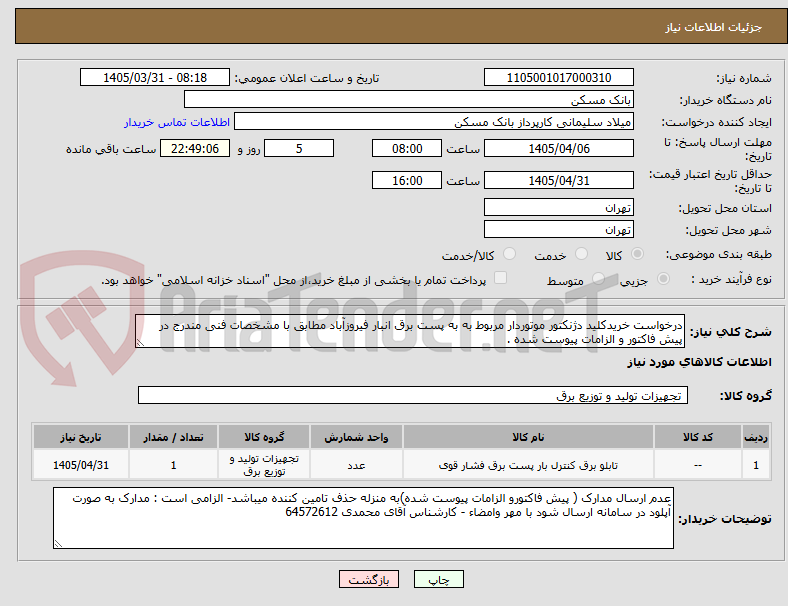Toggle the Islamic treasury payment checkbox

pyautogui.click(x=501, y=278)
